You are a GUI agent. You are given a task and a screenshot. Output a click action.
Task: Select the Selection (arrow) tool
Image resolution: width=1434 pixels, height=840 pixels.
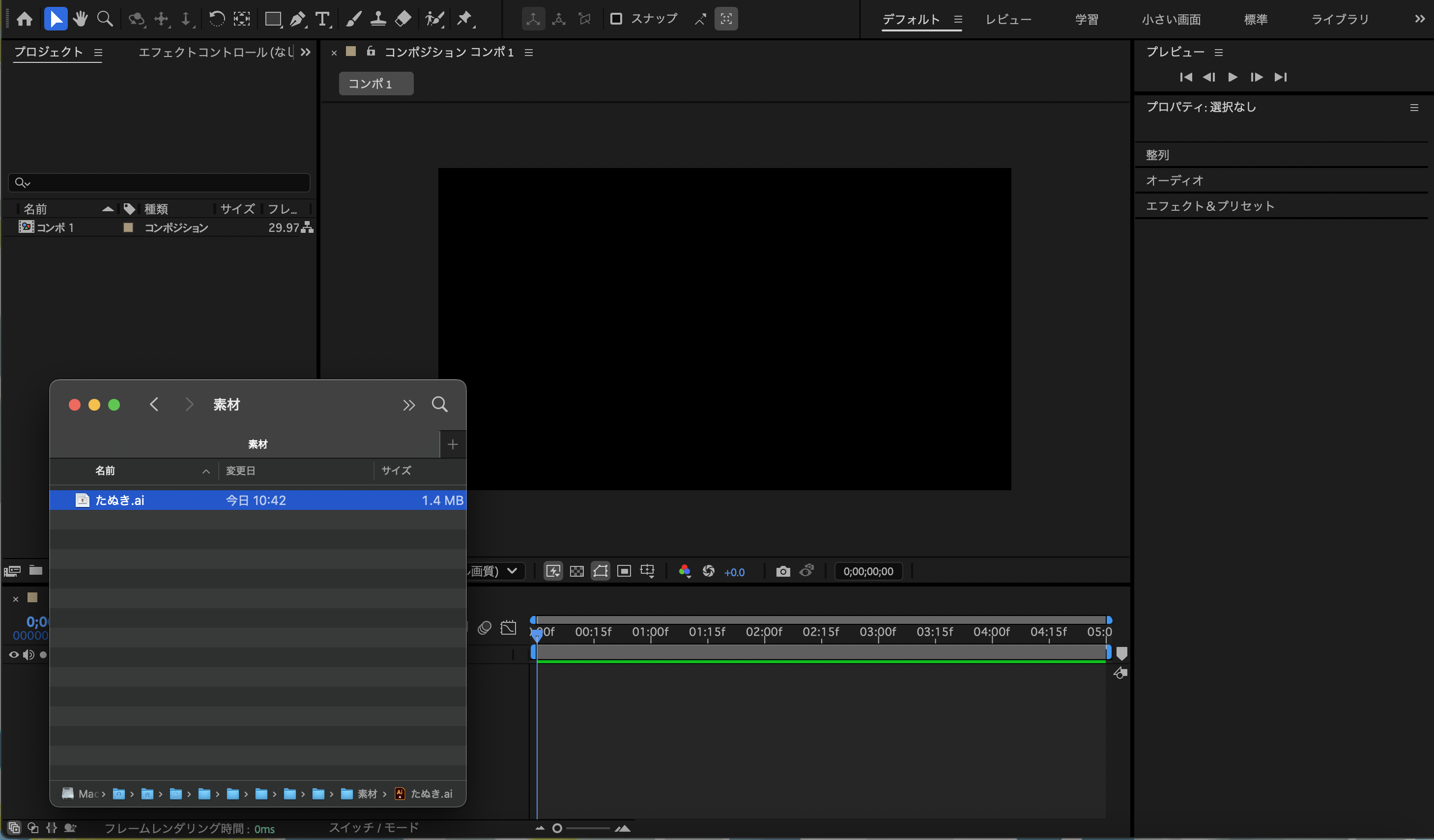pyautogui.click(x=56, y=19)
